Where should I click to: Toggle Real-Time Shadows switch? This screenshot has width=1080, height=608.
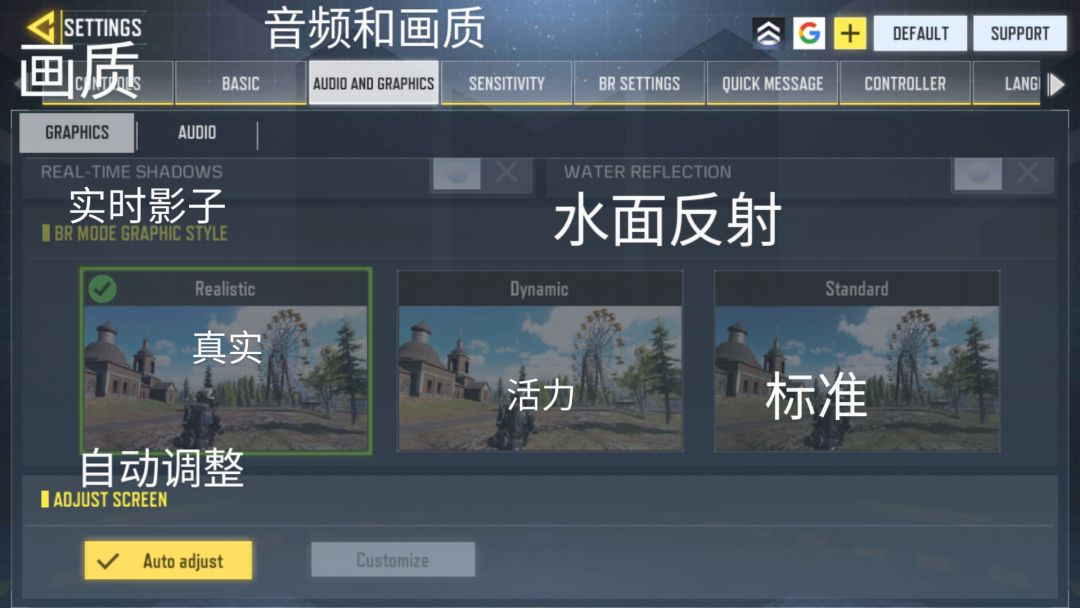pyautogui.click(x=481, y=173)
